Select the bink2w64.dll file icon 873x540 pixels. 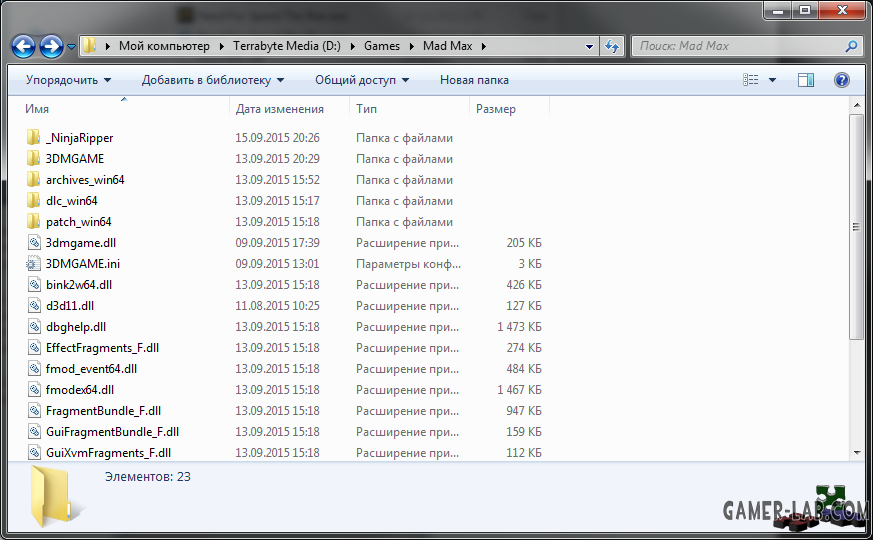[x=34, y=284]
